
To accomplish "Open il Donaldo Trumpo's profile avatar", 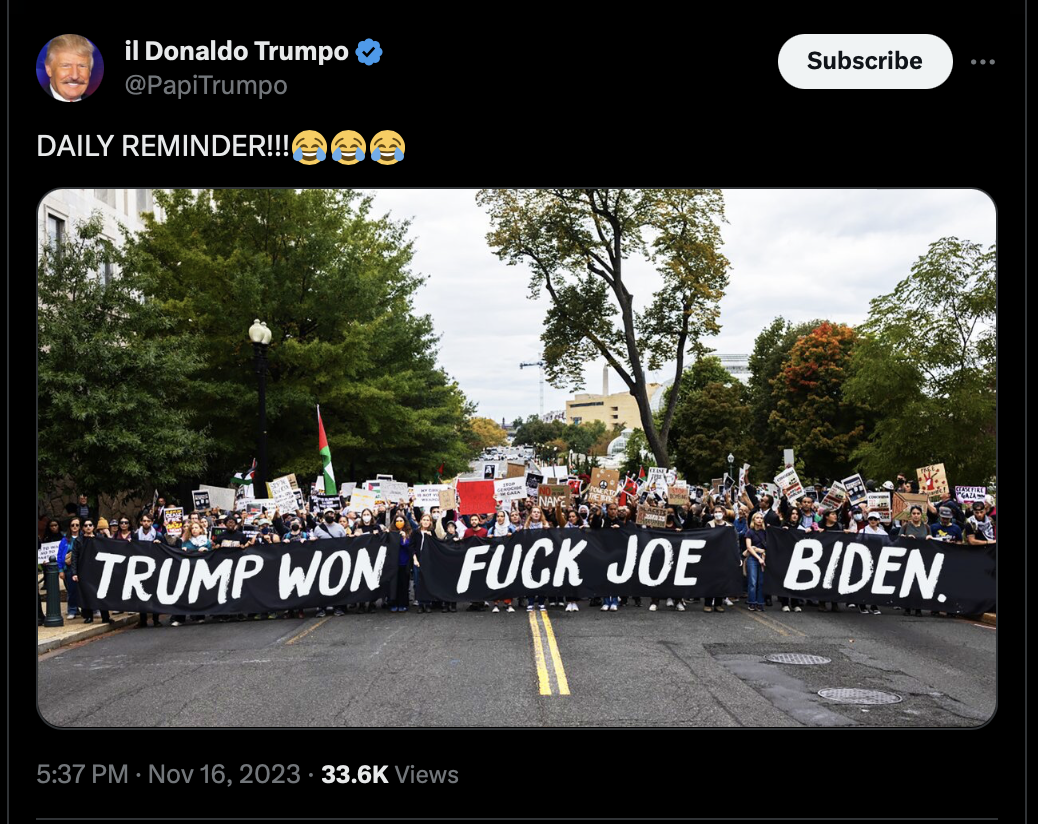I will tap(70, 68).
